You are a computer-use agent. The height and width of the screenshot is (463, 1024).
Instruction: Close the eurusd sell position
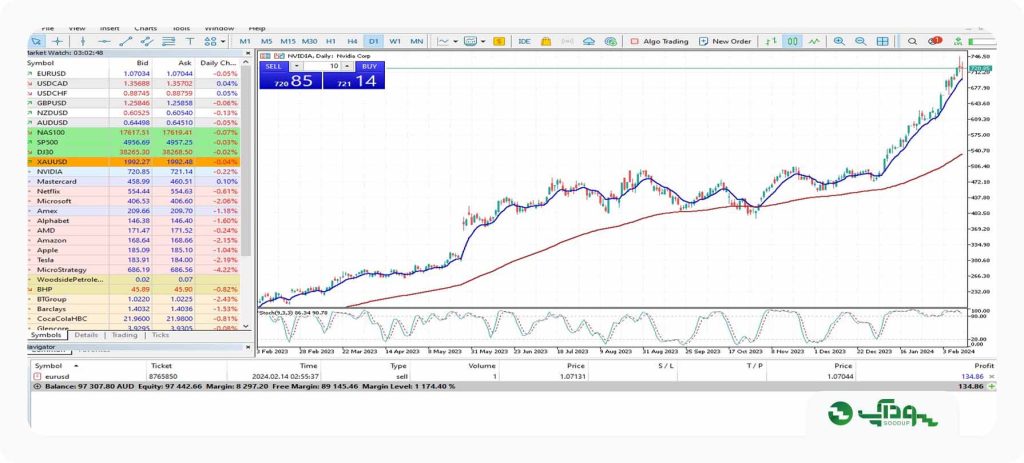tap(991, 377)
